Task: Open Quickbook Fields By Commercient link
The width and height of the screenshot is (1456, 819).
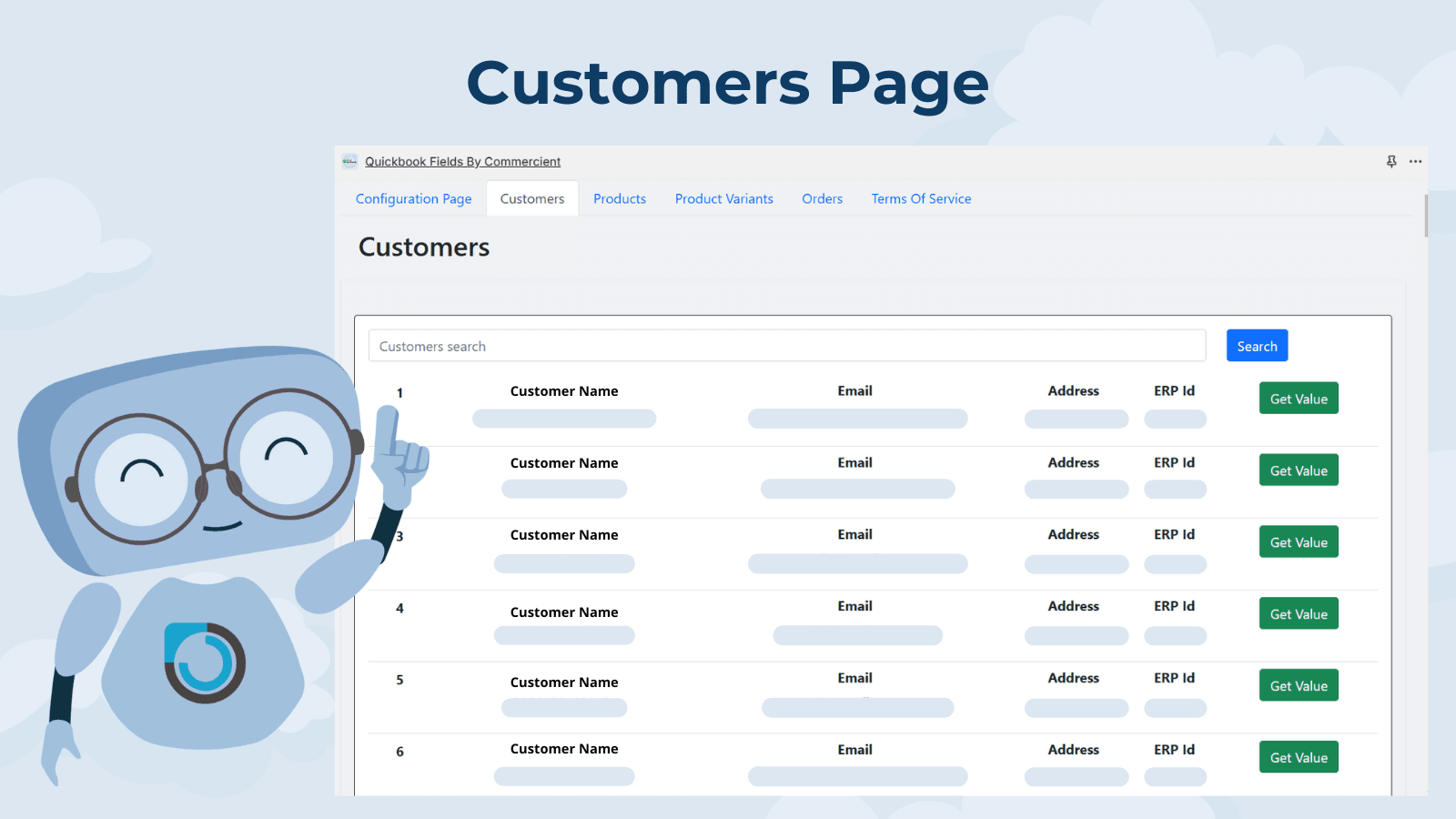Action: [462, 162]
